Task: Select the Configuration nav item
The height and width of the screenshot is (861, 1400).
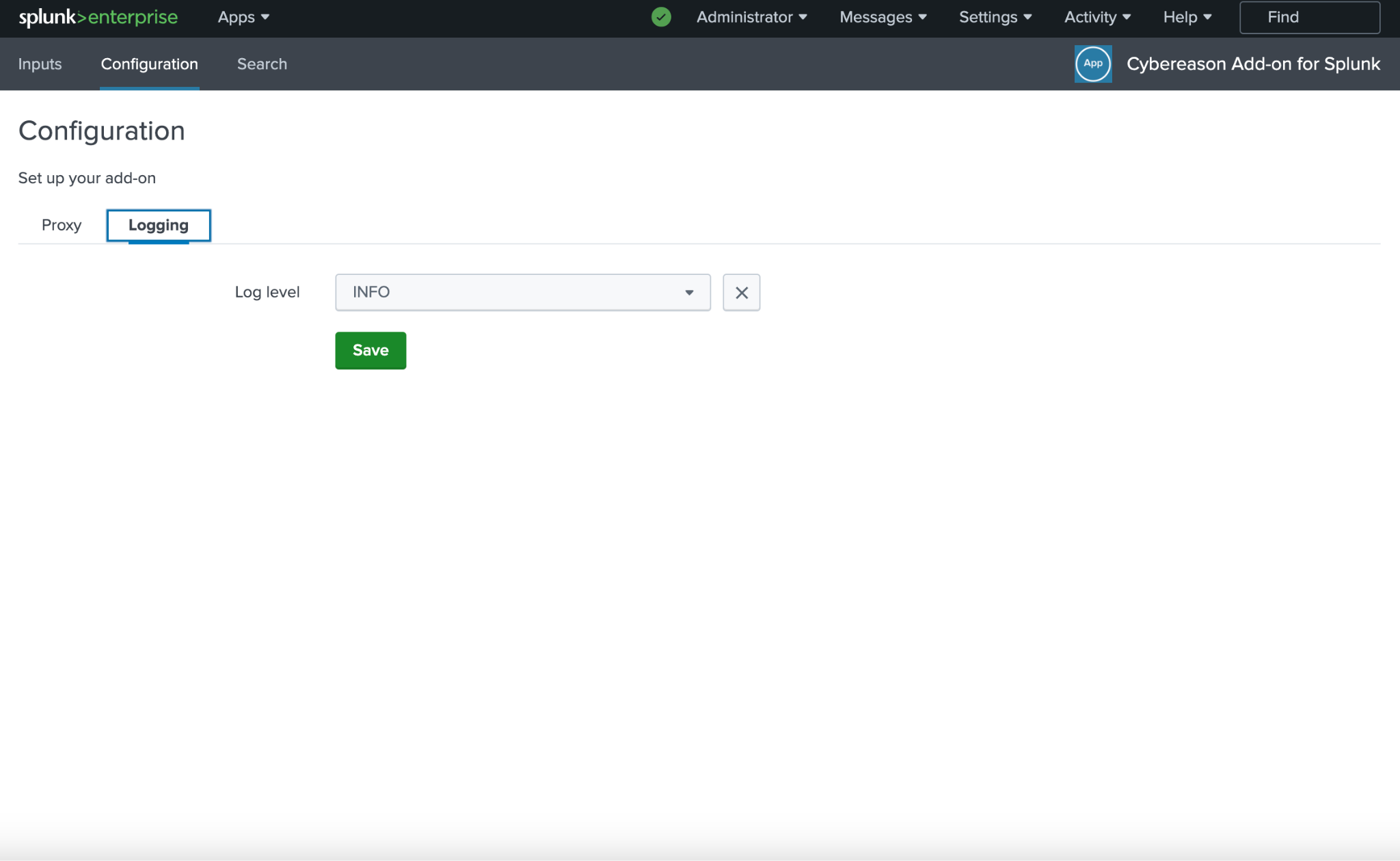Action: pyautogui.click(x=150, y=64)
